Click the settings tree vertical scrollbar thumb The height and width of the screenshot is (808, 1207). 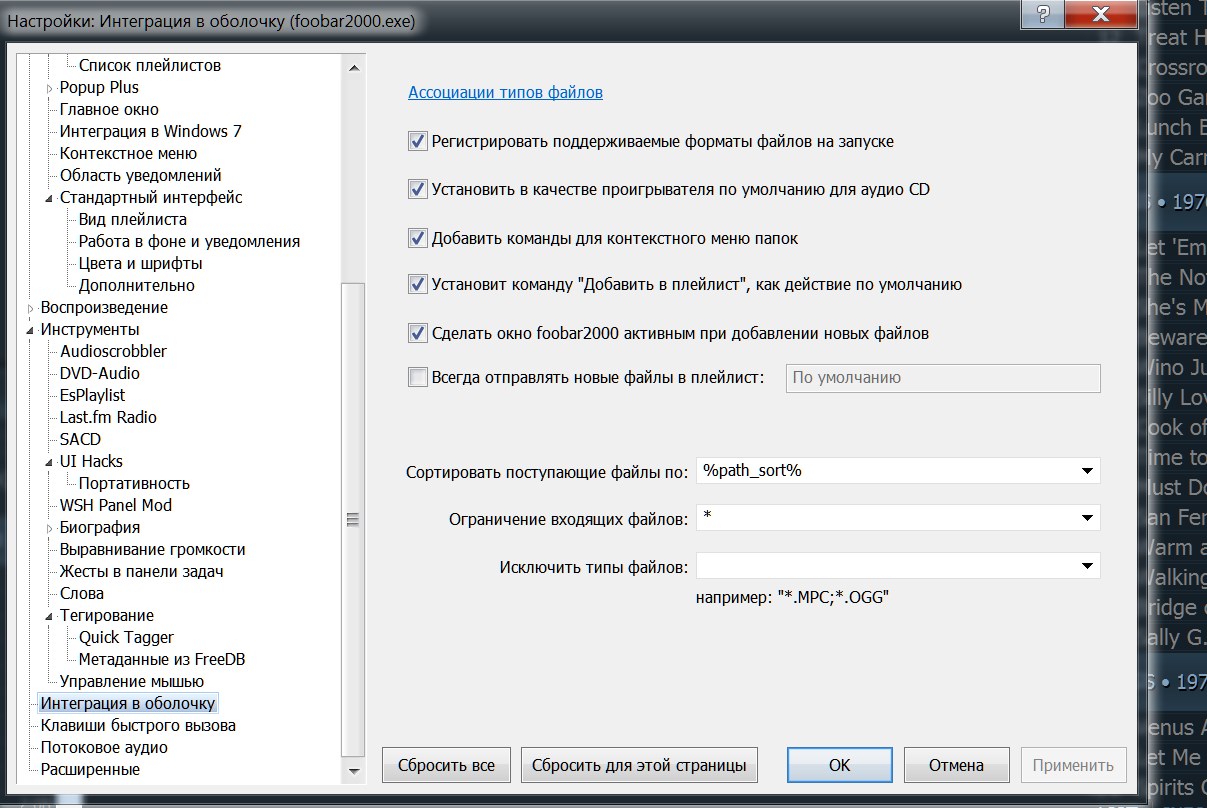coord(352,520)
